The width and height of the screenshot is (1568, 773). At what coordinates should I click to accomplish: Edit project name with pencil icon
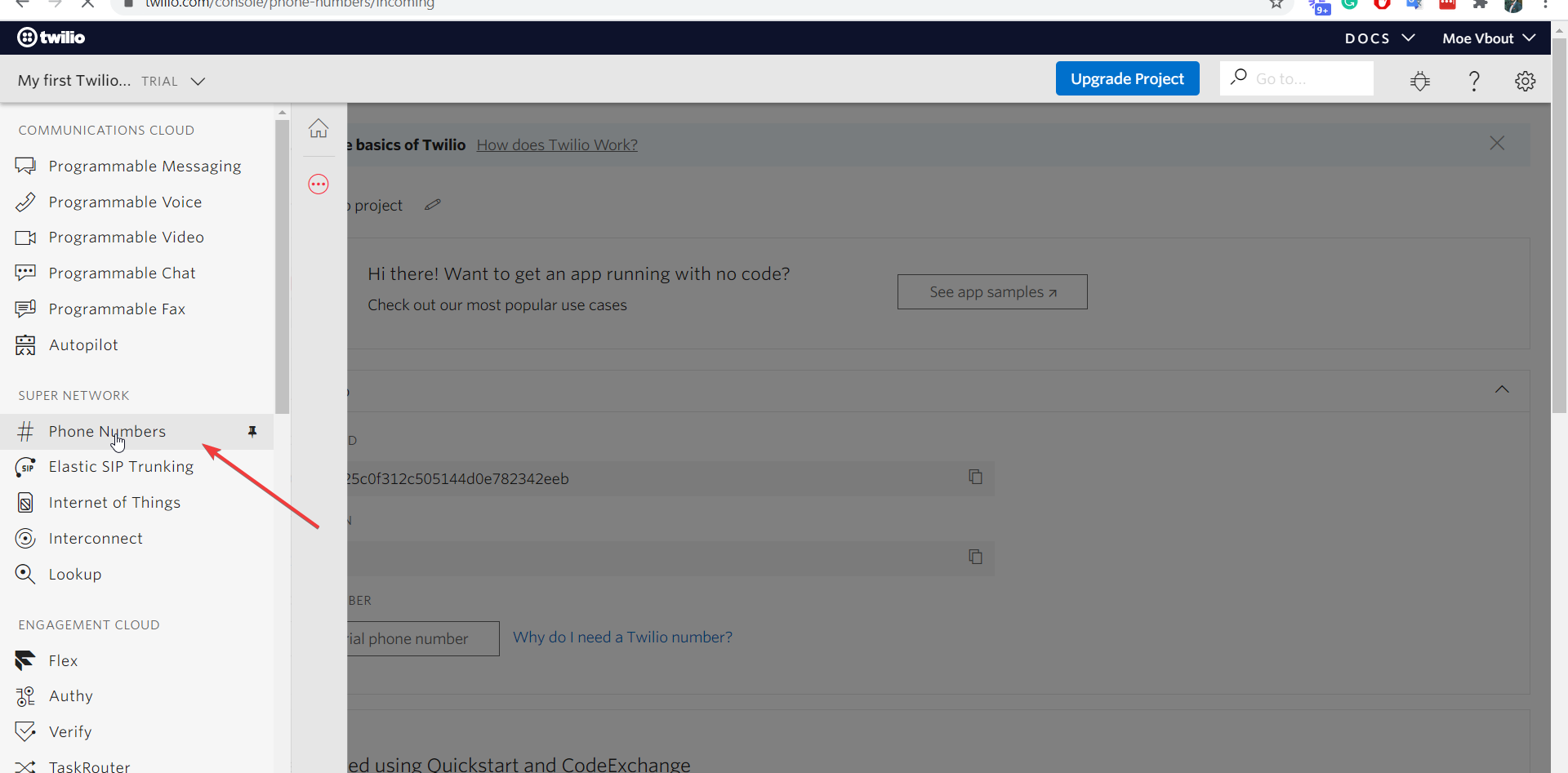click(433, 205)
